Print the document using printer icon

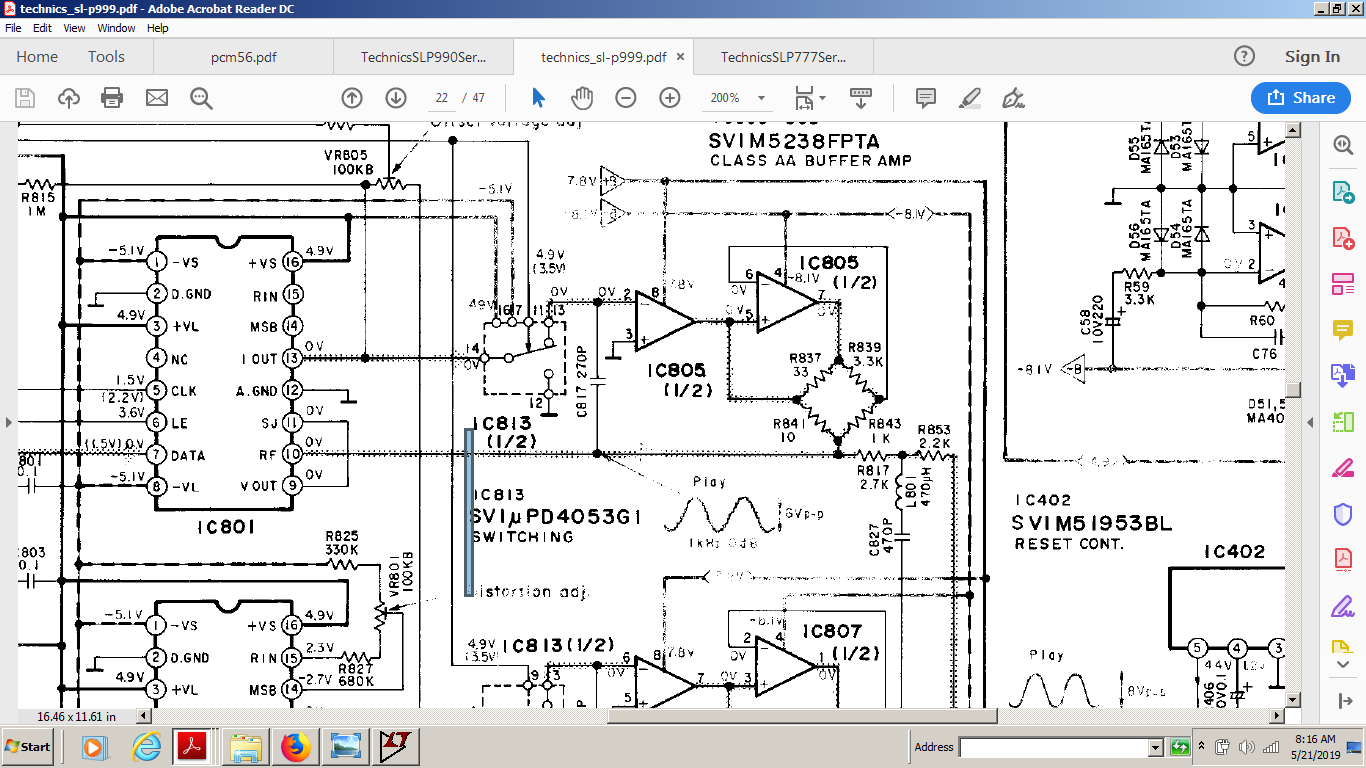point(112,98)
